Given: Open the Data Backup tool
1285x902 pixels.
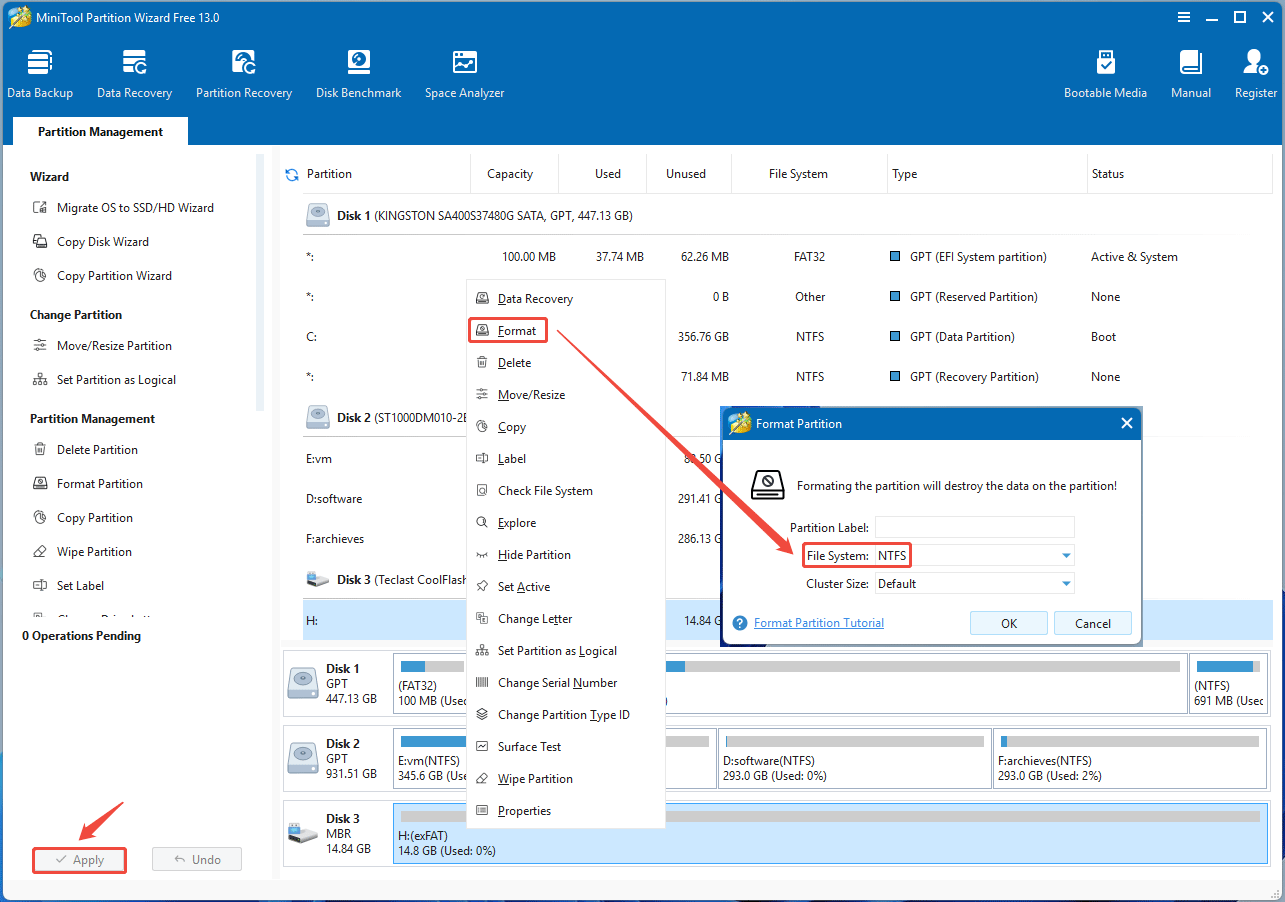Looking at the screenshot, I should point(40,70).
